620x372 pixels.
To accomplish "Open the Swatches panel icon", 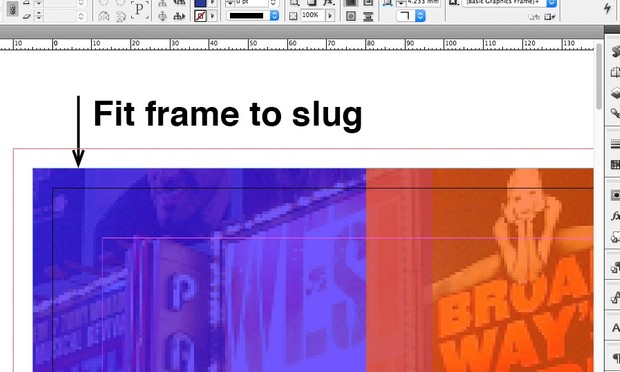I will pyautogui.click(x=615, y=164).
